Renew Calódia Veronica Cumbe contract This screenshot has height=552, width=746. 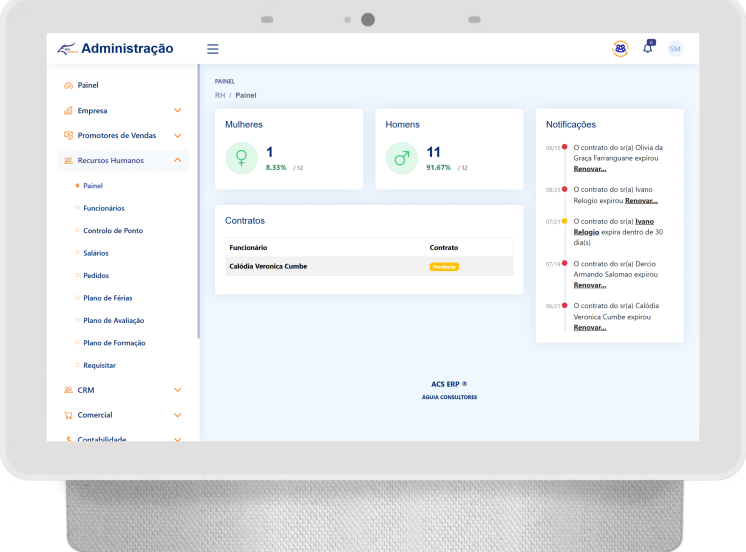pos(590,327)
